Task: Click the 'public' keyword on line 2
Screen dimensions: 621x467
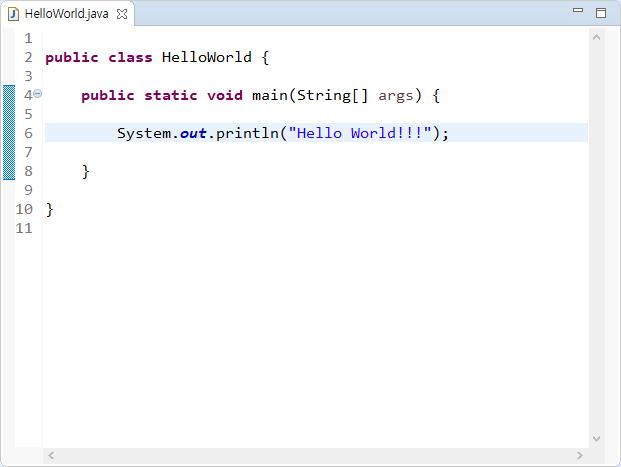Action: point(72,58)
